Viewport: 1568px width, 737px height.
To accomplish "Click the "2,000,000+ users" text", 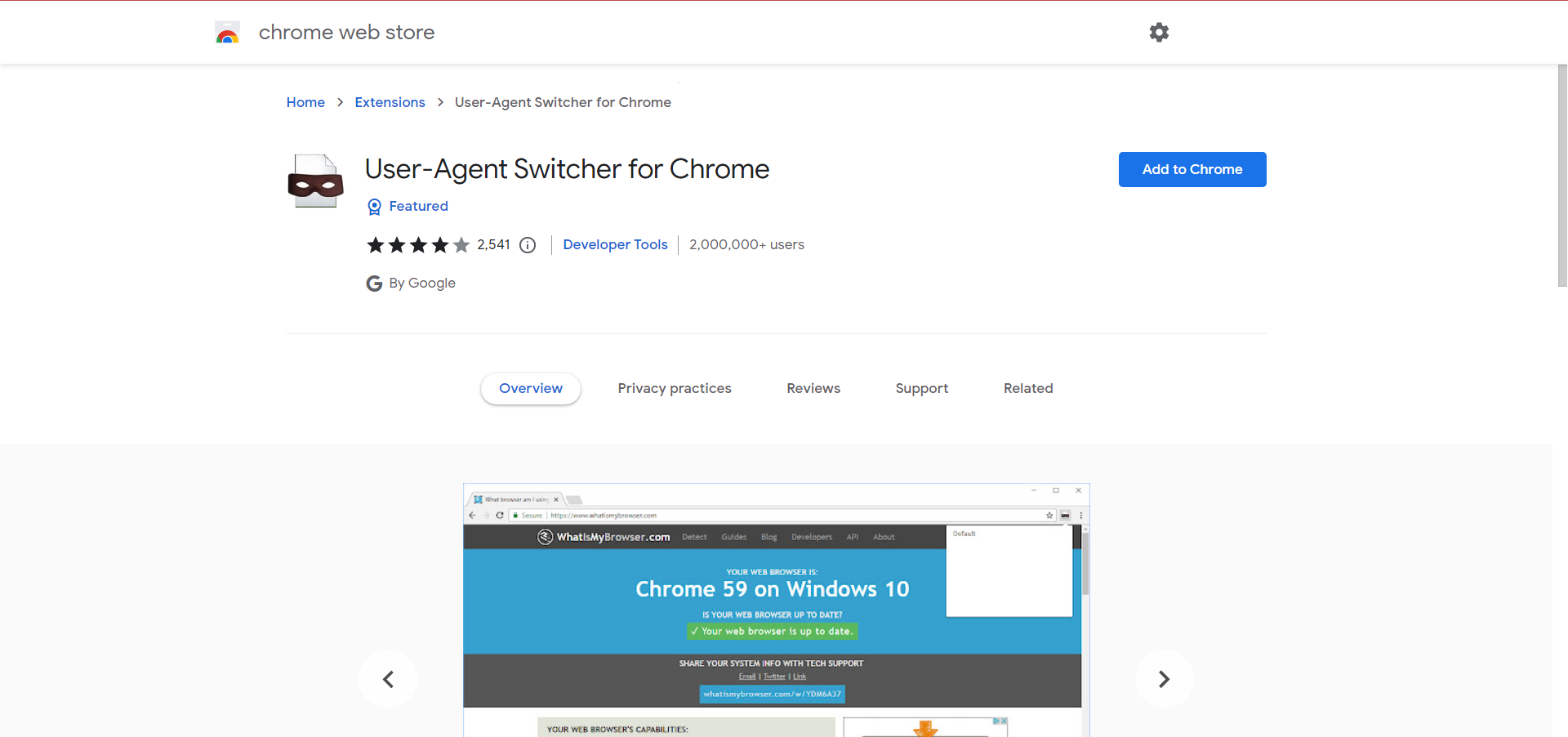I will click(746, 244).
